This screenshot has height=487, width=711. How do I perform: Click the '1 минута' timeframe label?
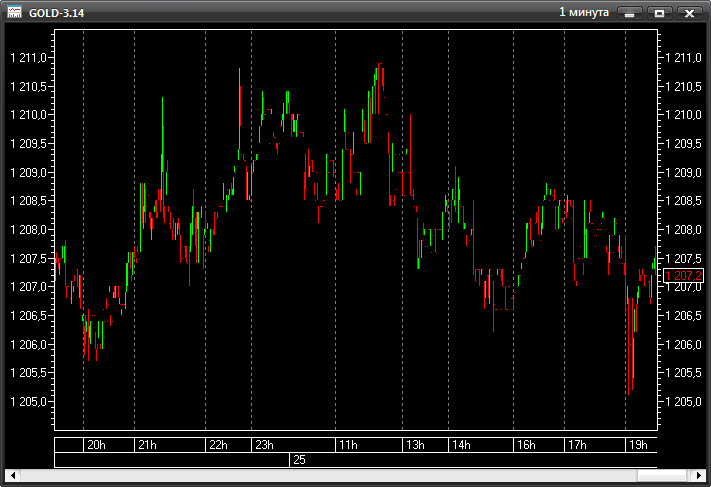584,12
